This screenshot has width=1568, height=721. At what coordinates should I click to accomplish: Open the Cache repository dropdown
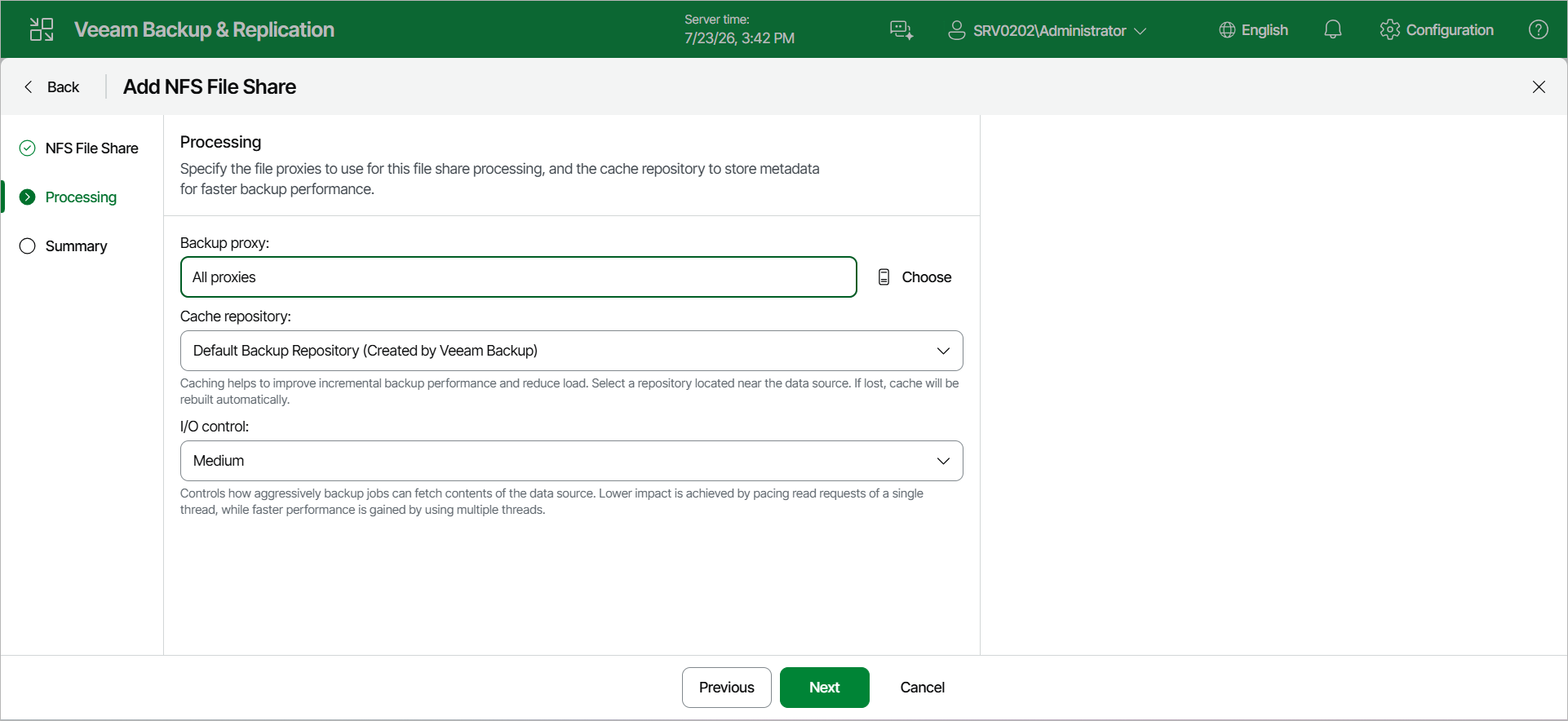pos(571,351)
